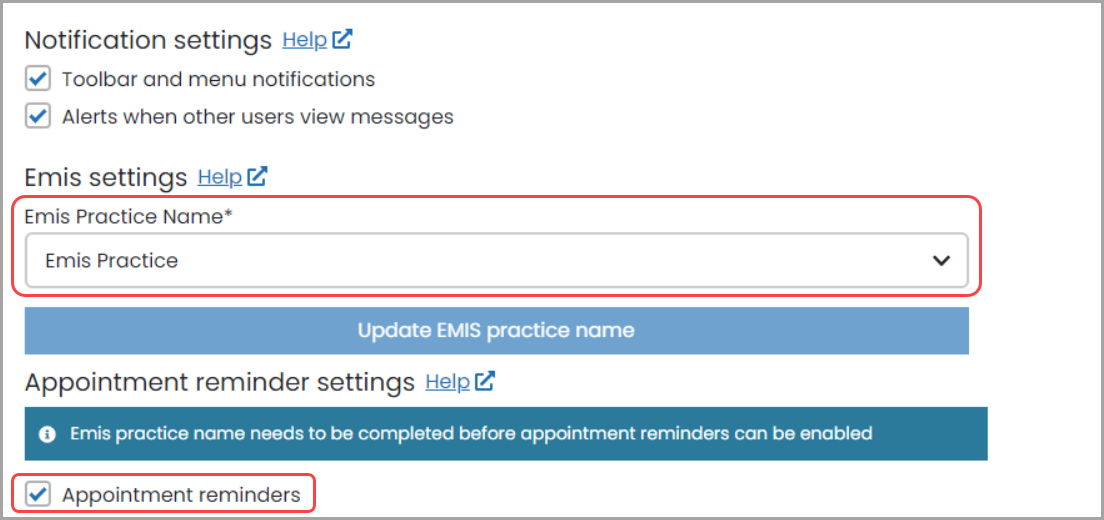This screenshot has height=520, width=1104.
Task: Click the Appointment reminder settings heading
Action: 219,382
